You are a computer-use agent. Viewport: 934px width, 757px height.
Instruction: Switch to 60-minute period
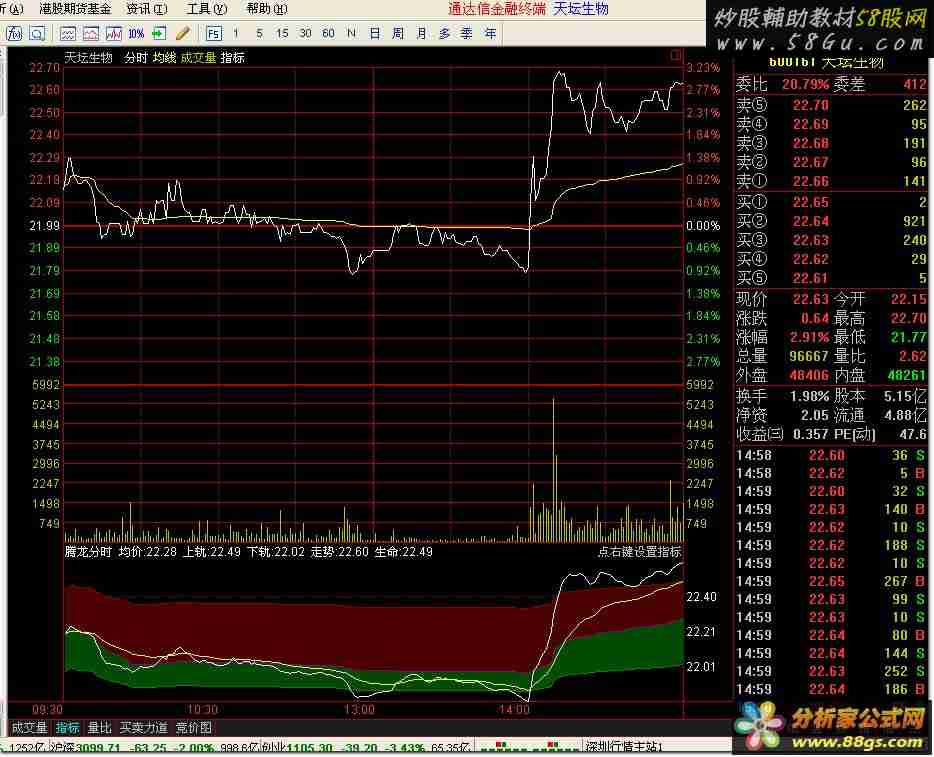[328, 33]
